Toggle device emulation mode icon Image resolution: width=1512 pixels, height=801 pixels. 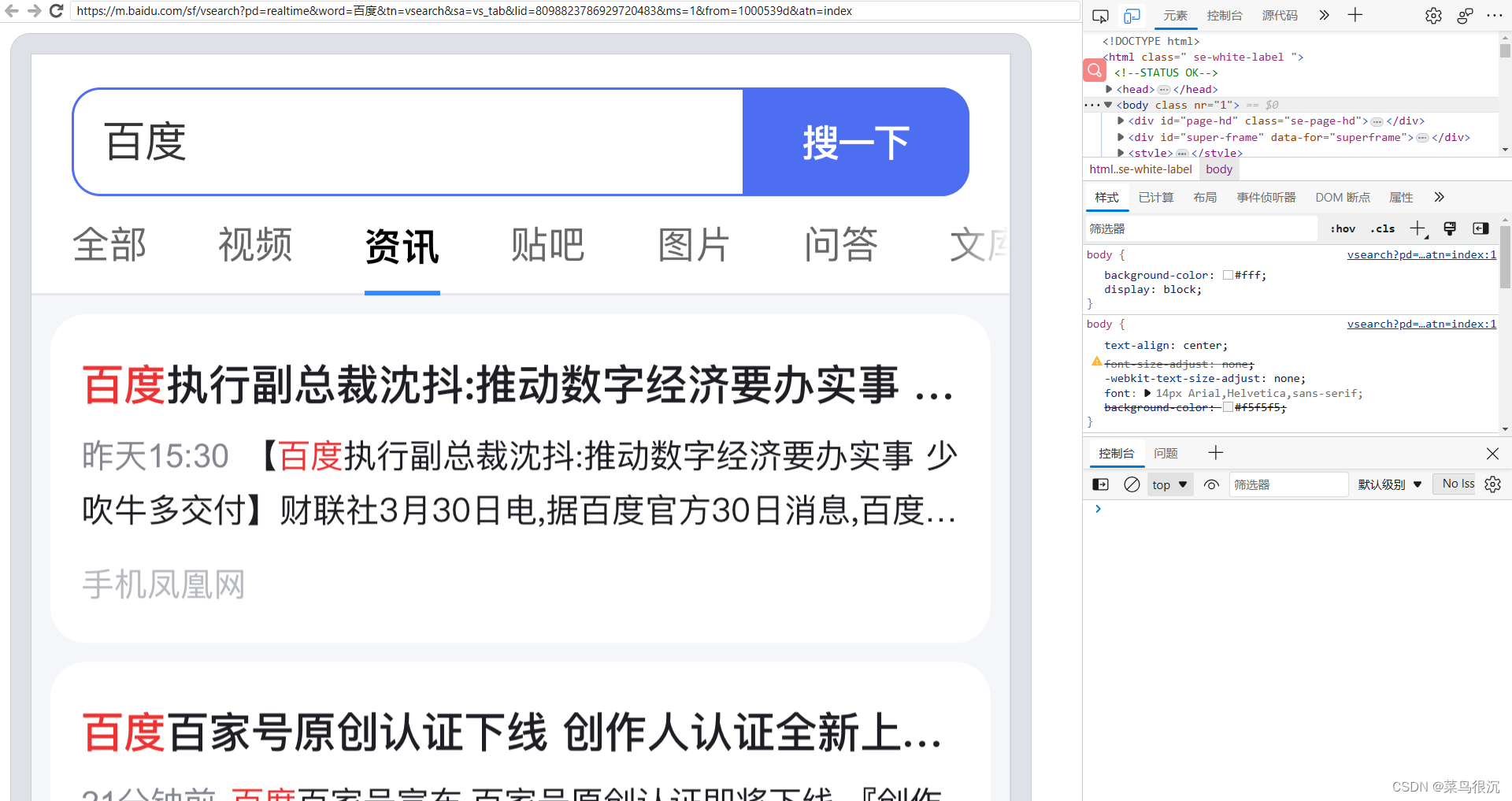1132,16
